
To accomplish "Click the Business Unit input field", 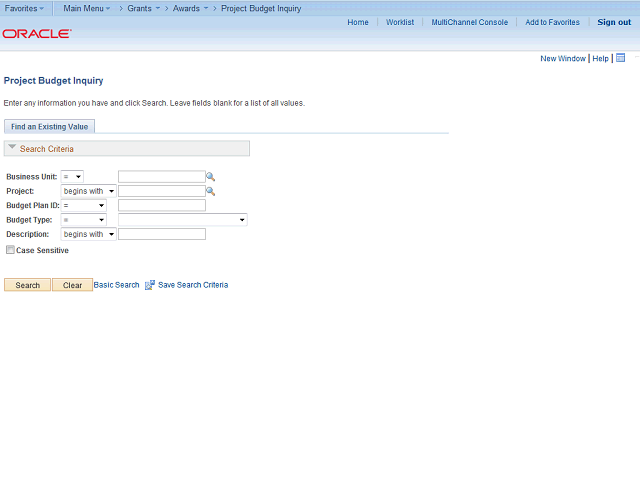I will point(162,177).
